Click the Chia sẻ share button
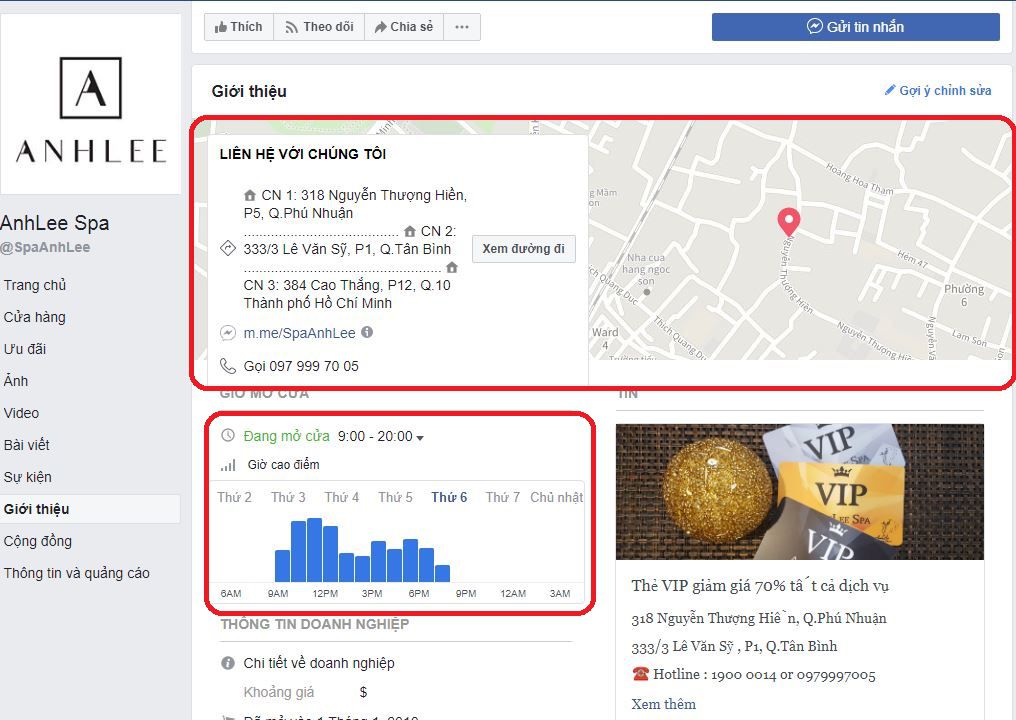This screenshot has width=1016, height=720. click(404, 27)
